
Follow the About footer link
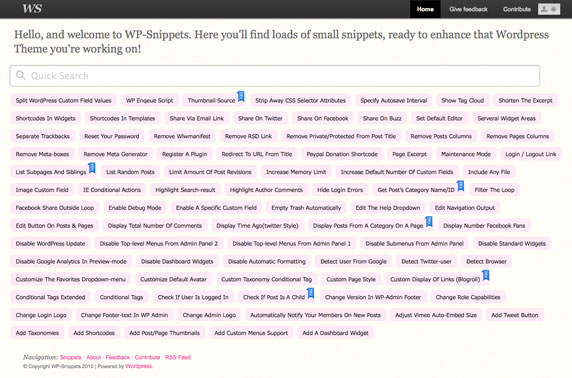94,357
